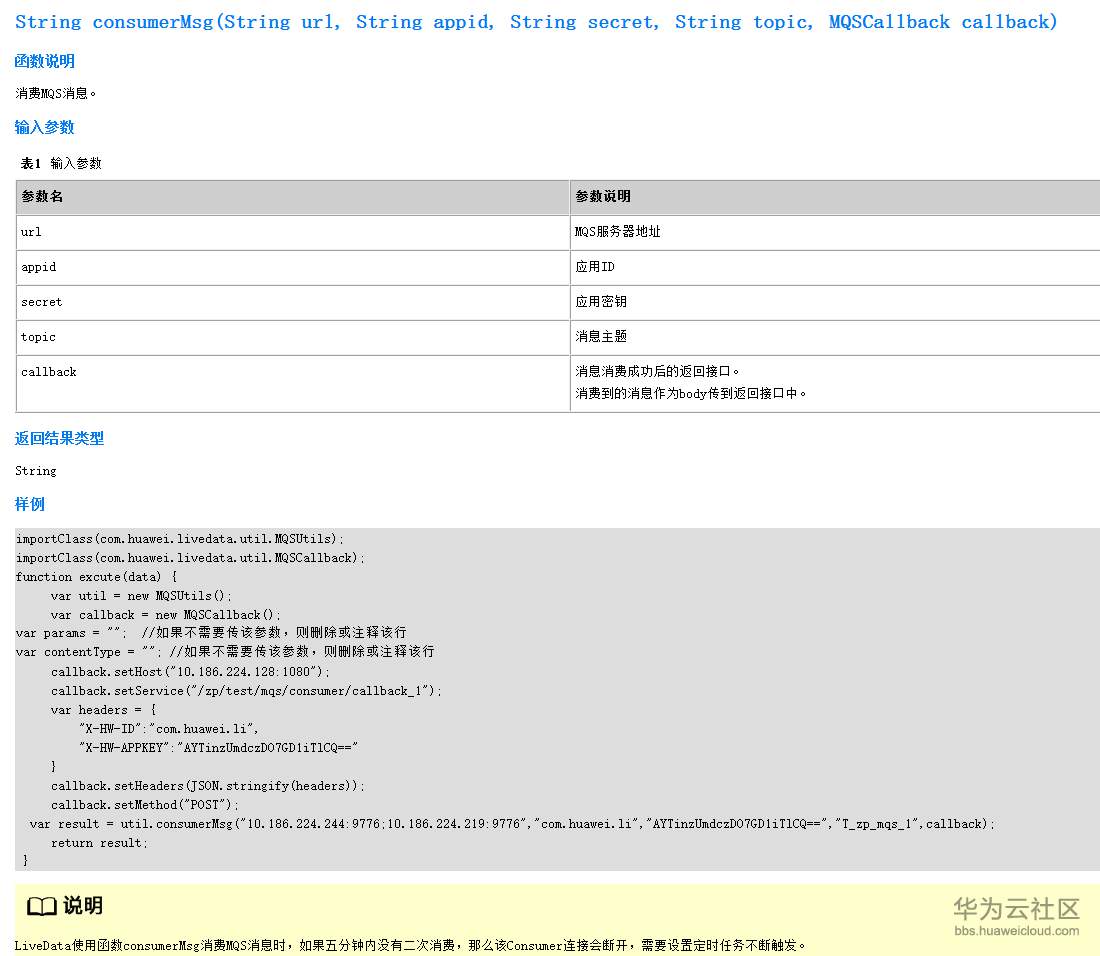Select the secret parameter cell
This screenshot has height=956, width=1100.
point(293,302)
